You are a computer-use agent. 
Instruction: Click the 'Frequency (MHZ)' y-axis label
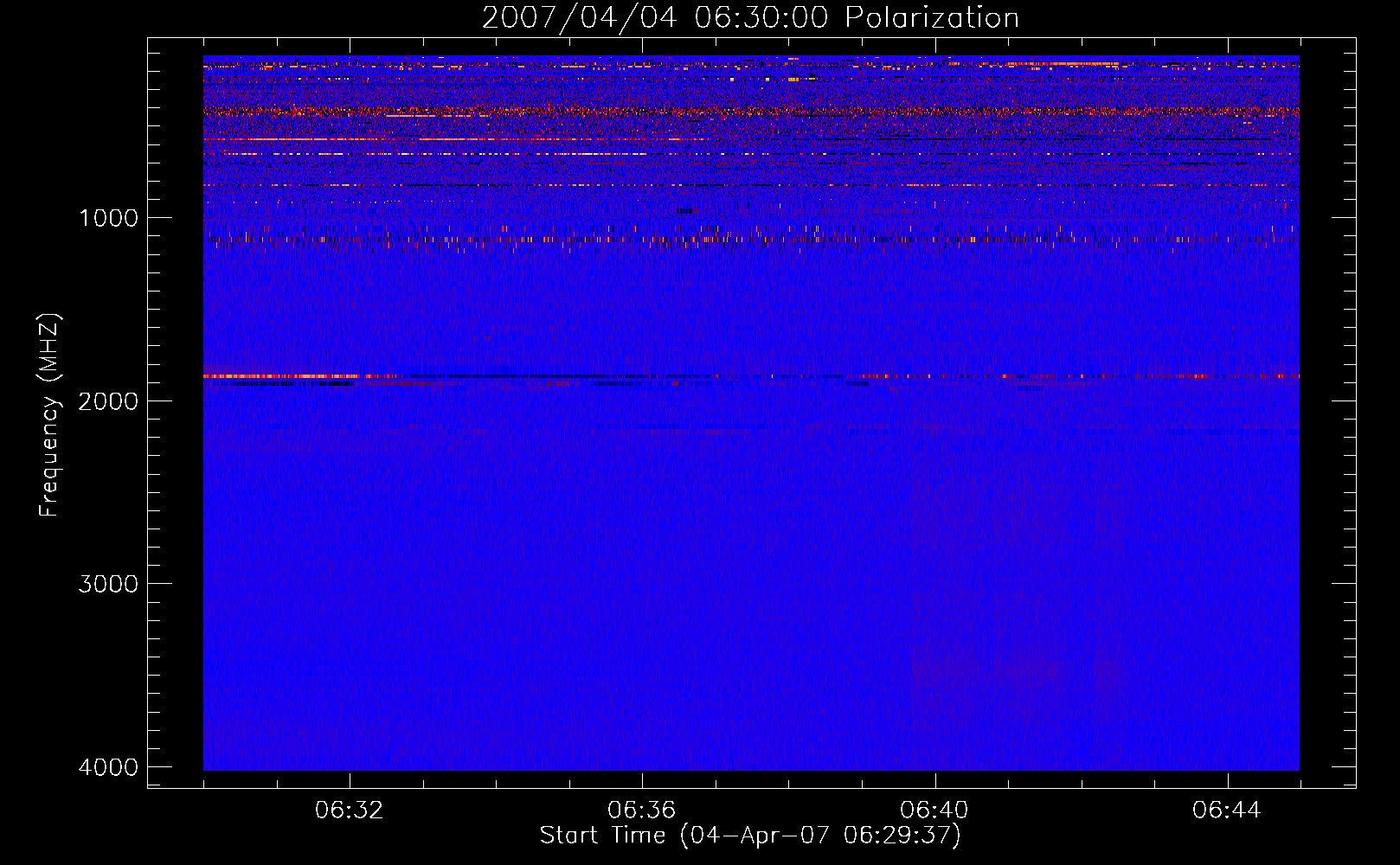[x=50, y=415]
